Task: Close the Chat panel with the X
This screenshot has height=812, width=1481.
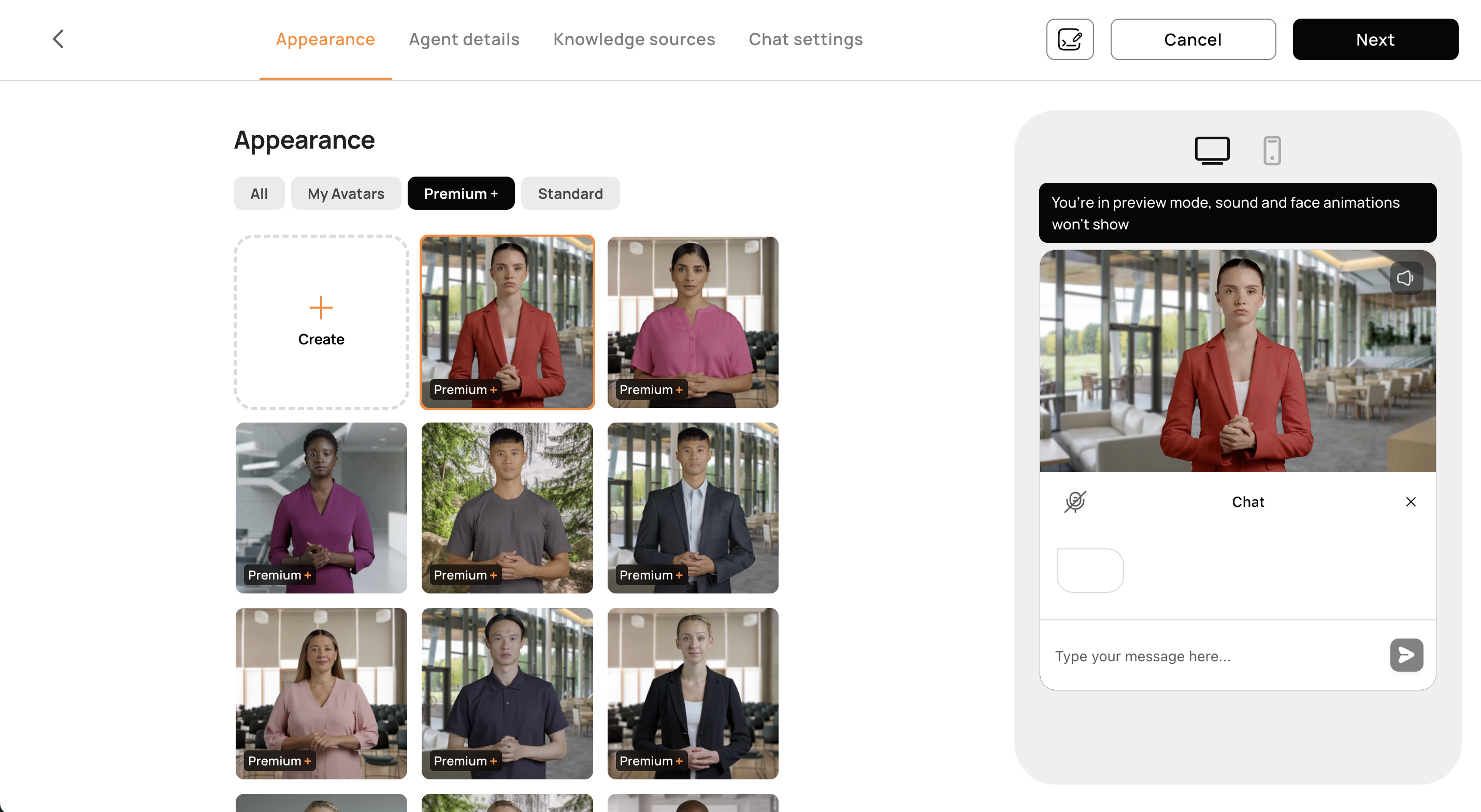Action: pos(1410,502)
